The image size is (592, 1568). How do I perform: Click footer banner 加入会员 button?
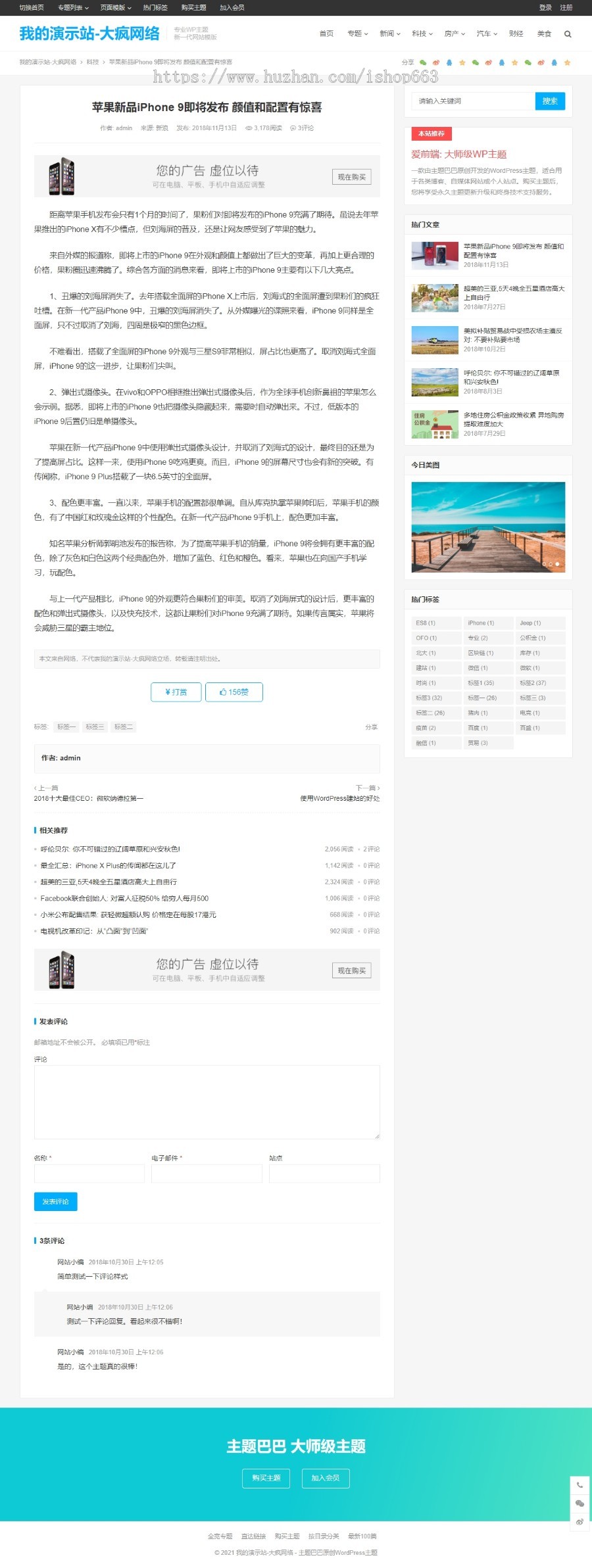[326, 1478]
